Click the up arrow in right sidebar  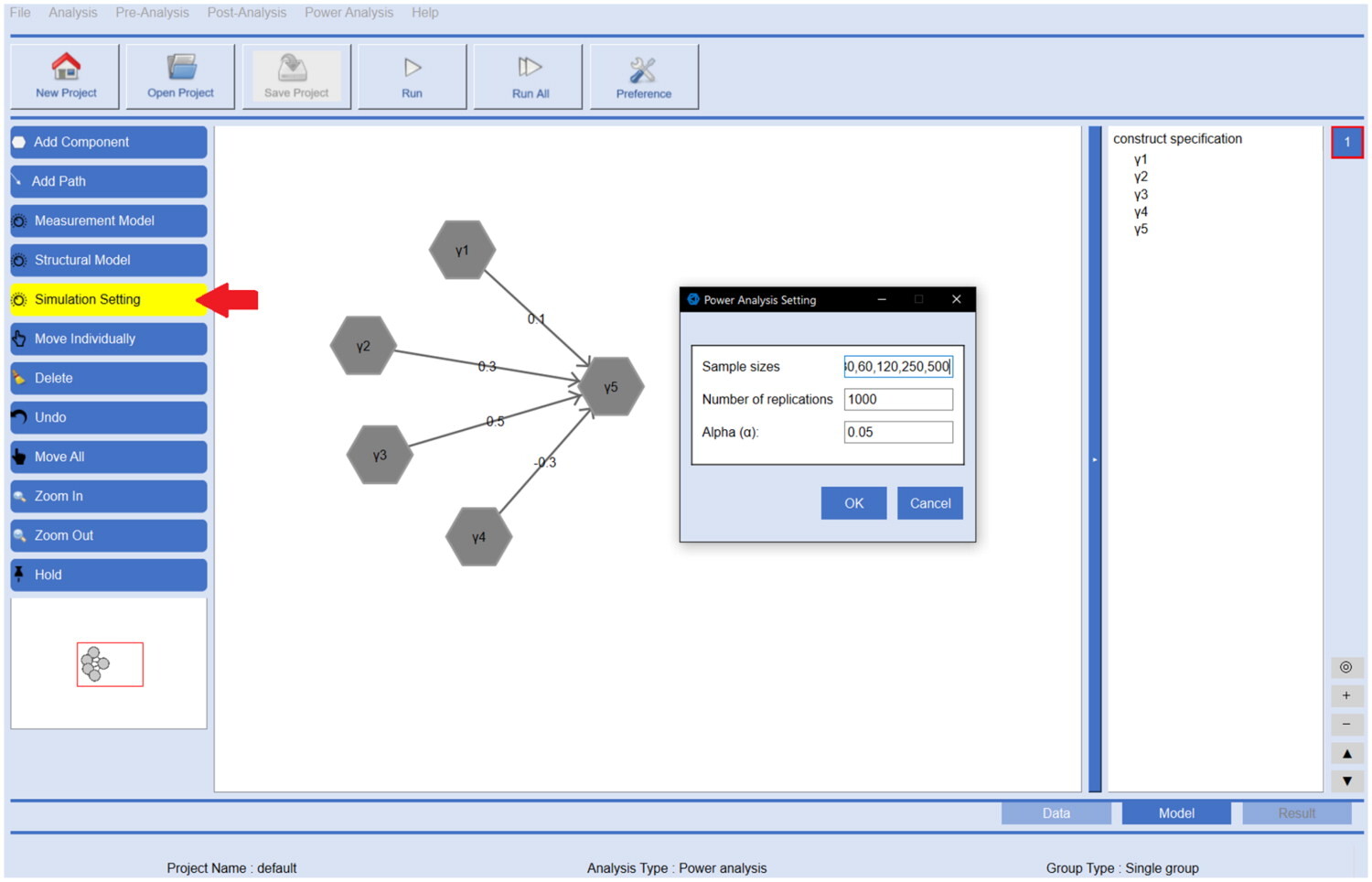coord(1346,753)
